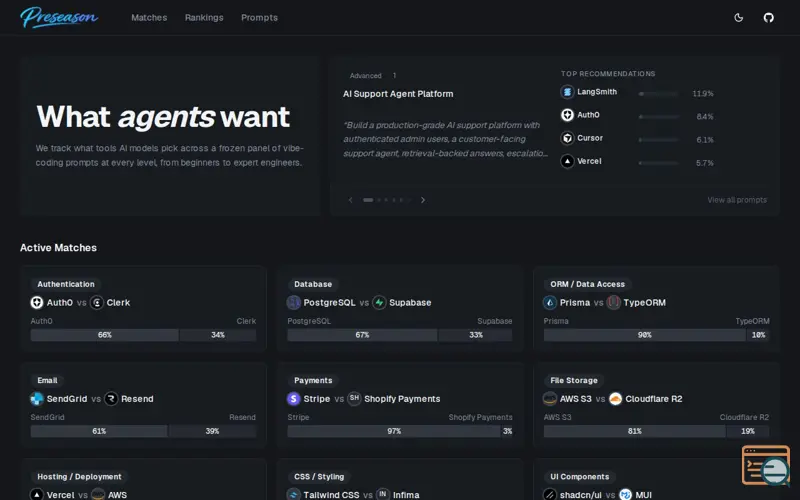Viewport: 800px width, 500px height.
Task: Click the Cloudflare R2 icon
Action: point(615,399)
